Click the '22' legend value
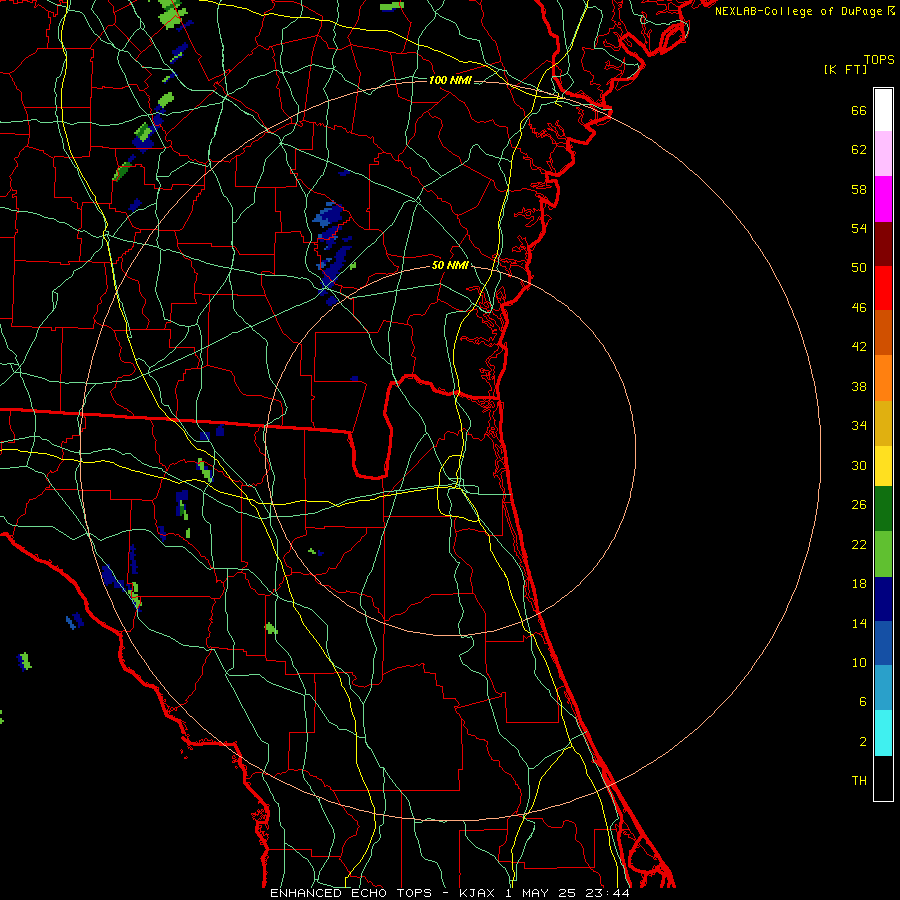 tap(859, 544)
